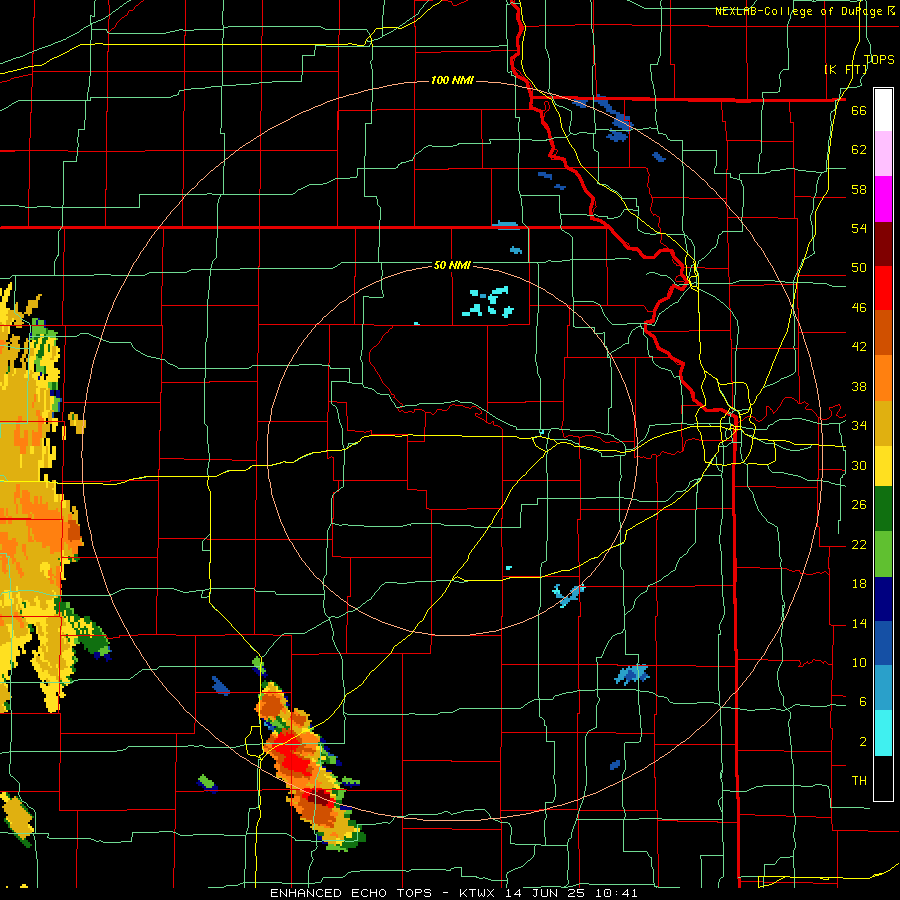Click the 50 NMI range ring label

click(452, 265)
